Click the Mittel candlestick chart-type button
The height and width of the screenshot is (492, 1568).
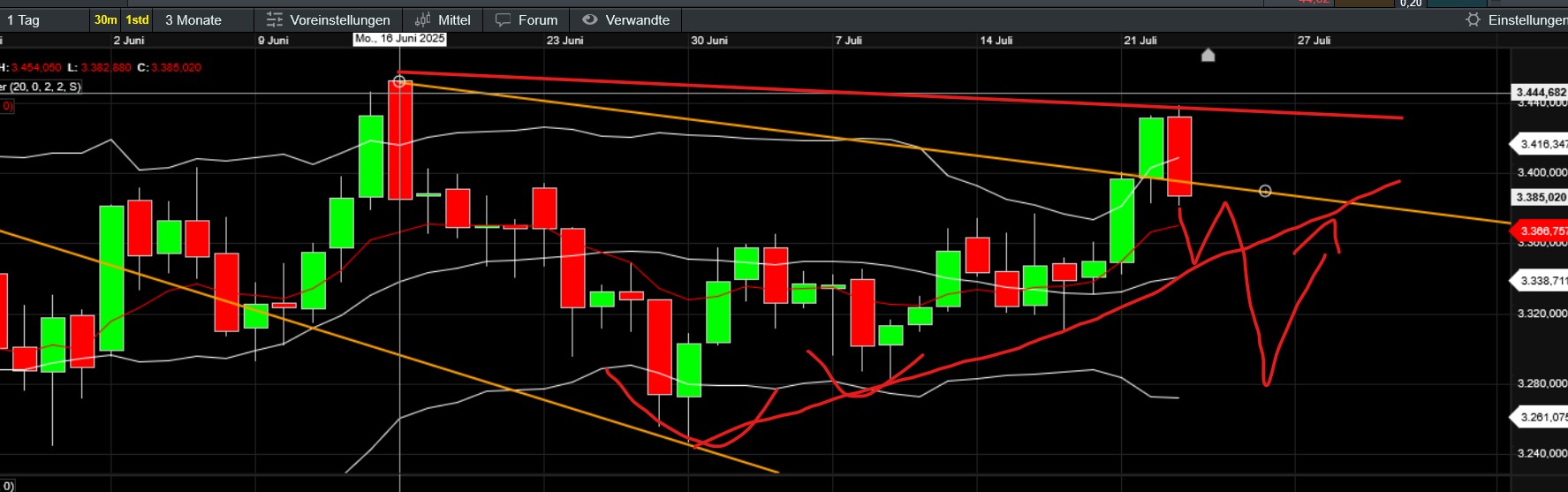pos(443,19)
